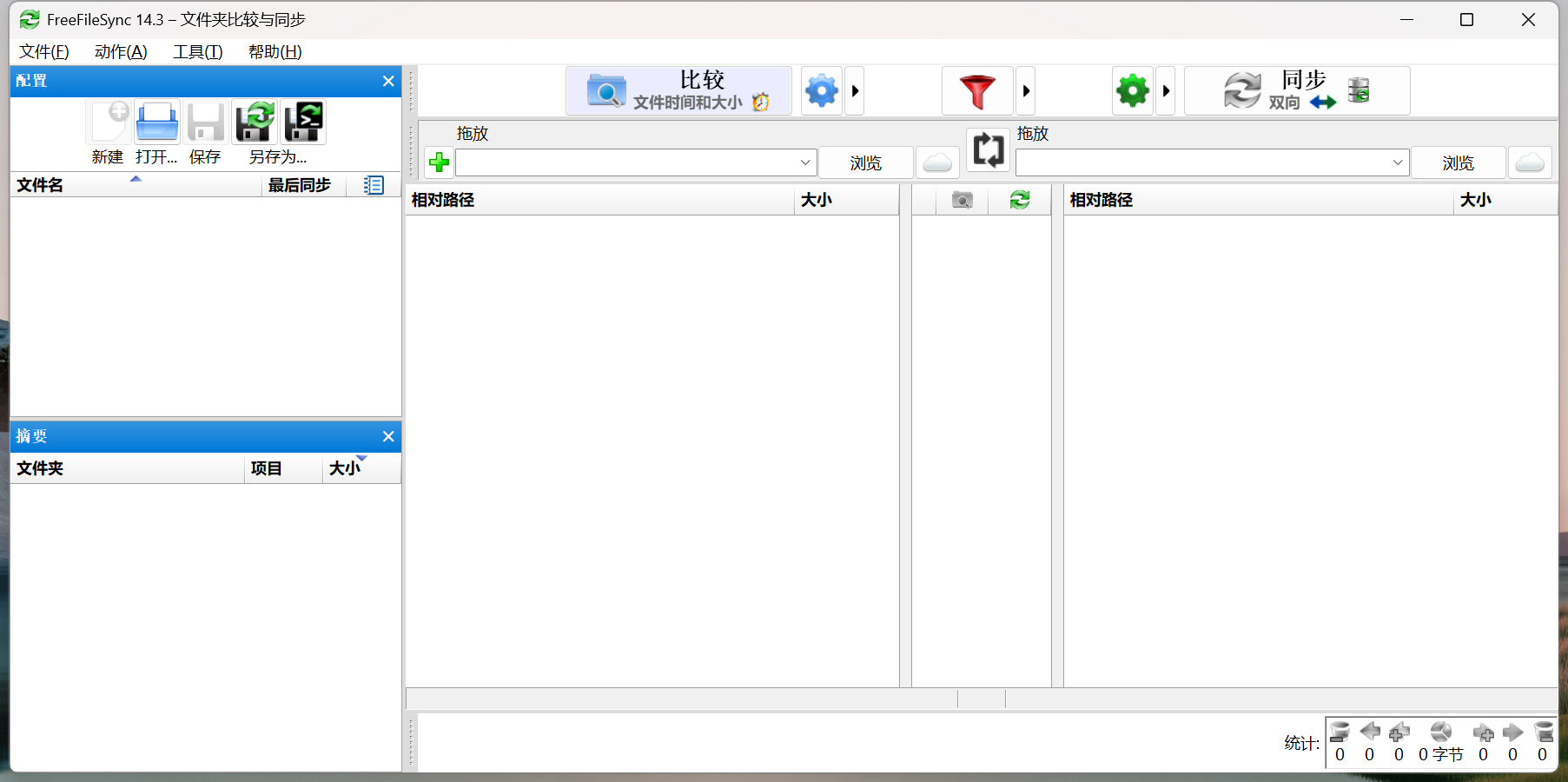
Task: Sort summary by 大小 column
Action: pyautogui.click(x=361, y=468)
